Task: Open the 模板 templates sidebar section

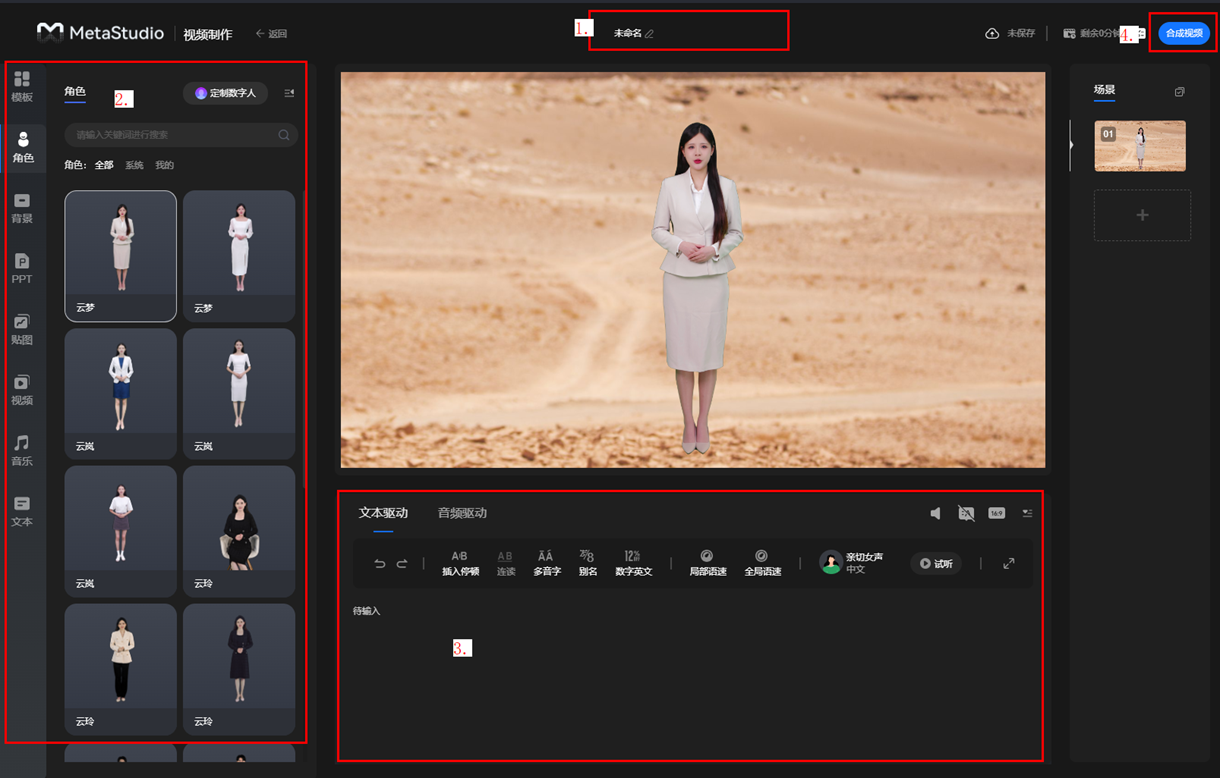Action: coord(22,87)
